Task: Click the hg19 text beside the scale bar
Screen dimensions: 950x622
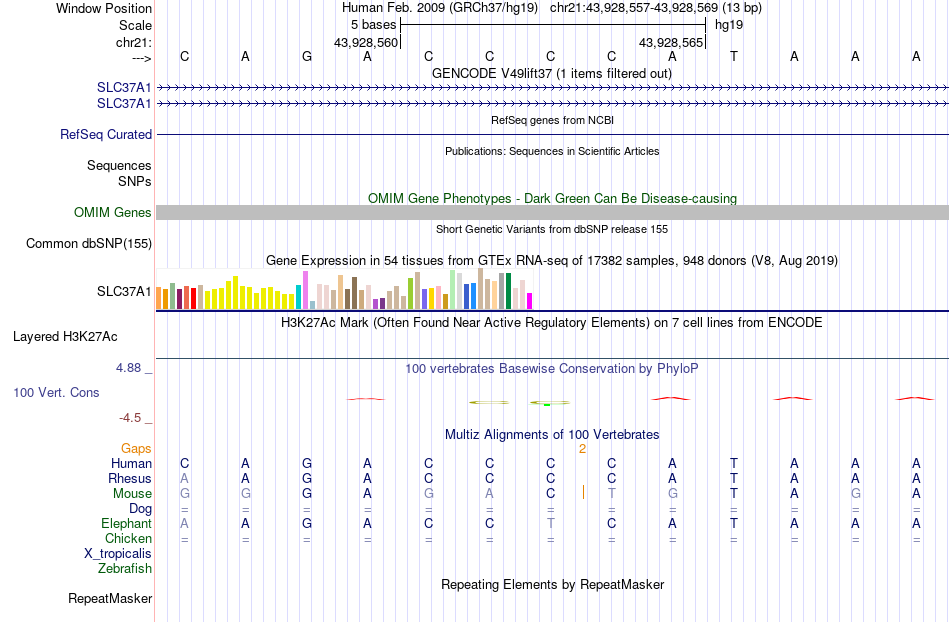Action: click(x=729, y=25)
